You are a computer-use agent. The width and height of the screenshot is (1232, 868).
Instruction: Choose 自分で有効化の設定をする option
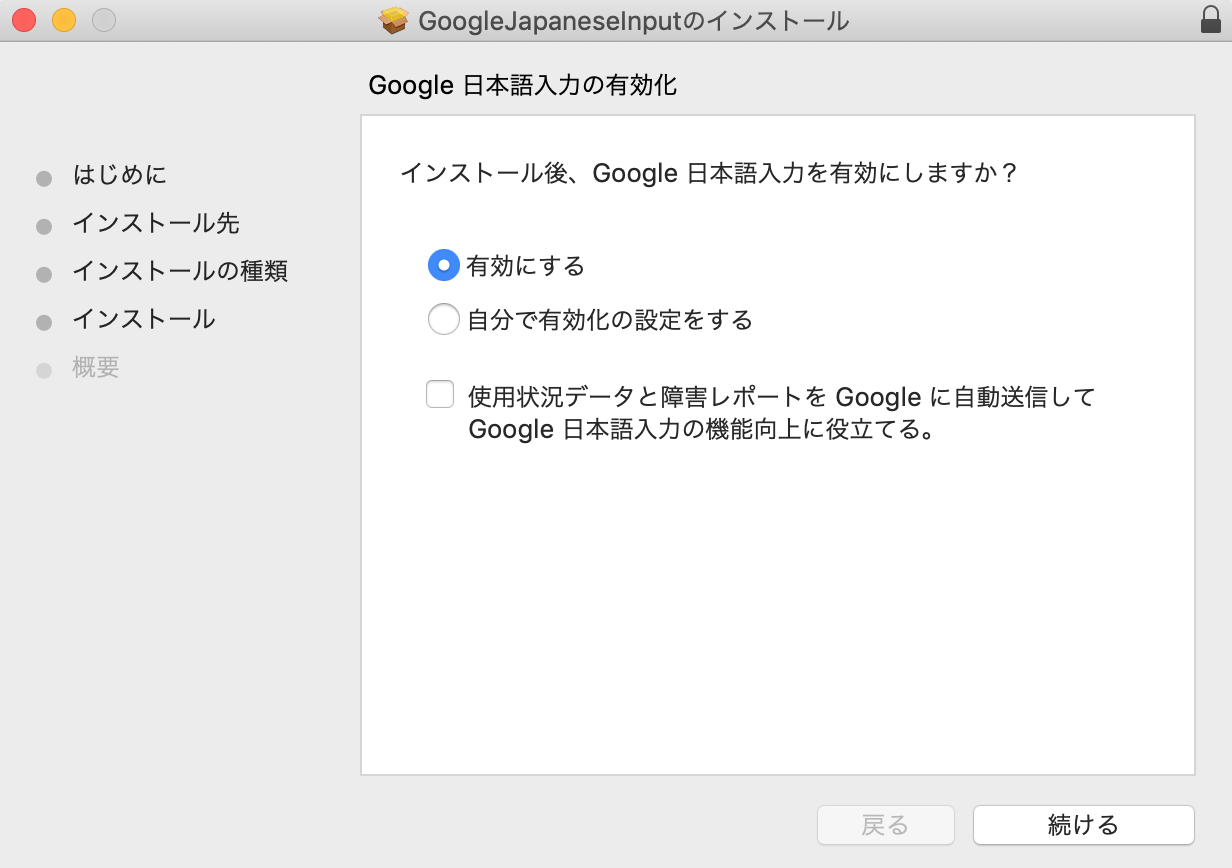[x=443, y=318]
